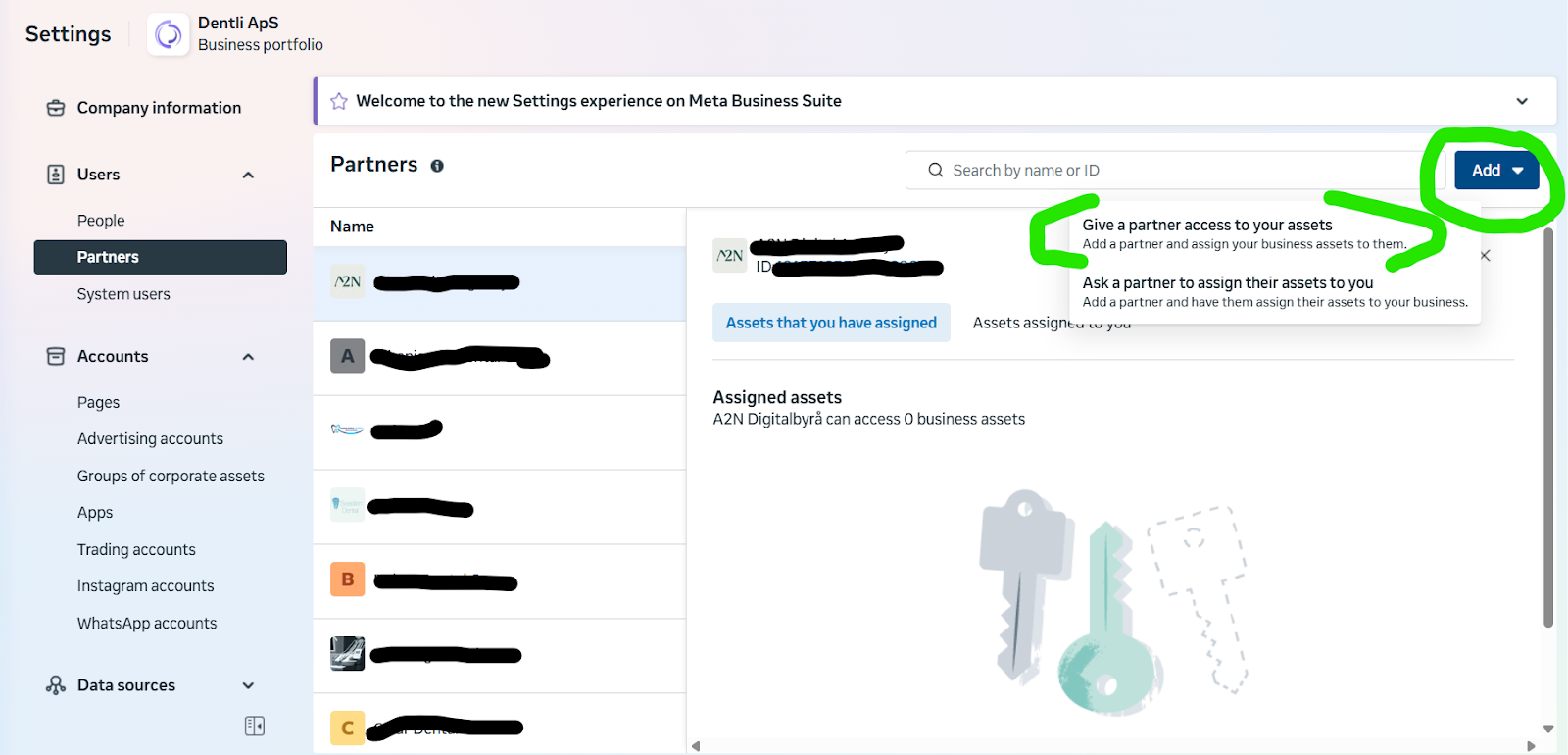This screenshot has height=755, width=1568.
Task: Click the Data sources label
Action: point(126,685)
